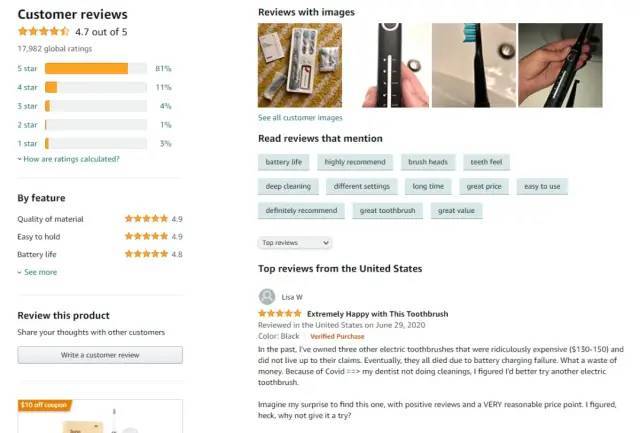The height and width of the screenshot is (433, 640).
Task: Click the five-star rating on Lisa W's review
Action: (280, 313)
